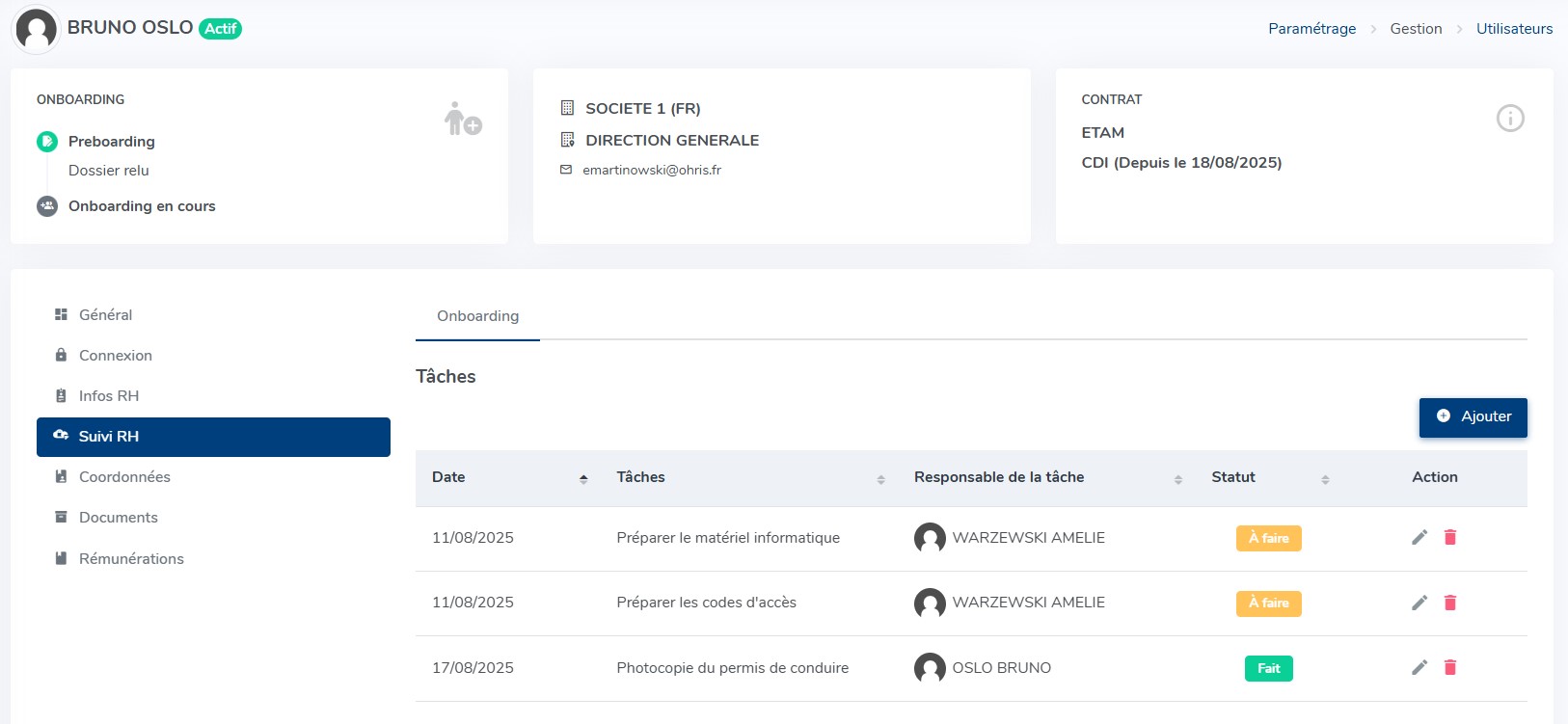
Task: Click Préparer les codes d'accès task text
Action: (x=707, y=603)
